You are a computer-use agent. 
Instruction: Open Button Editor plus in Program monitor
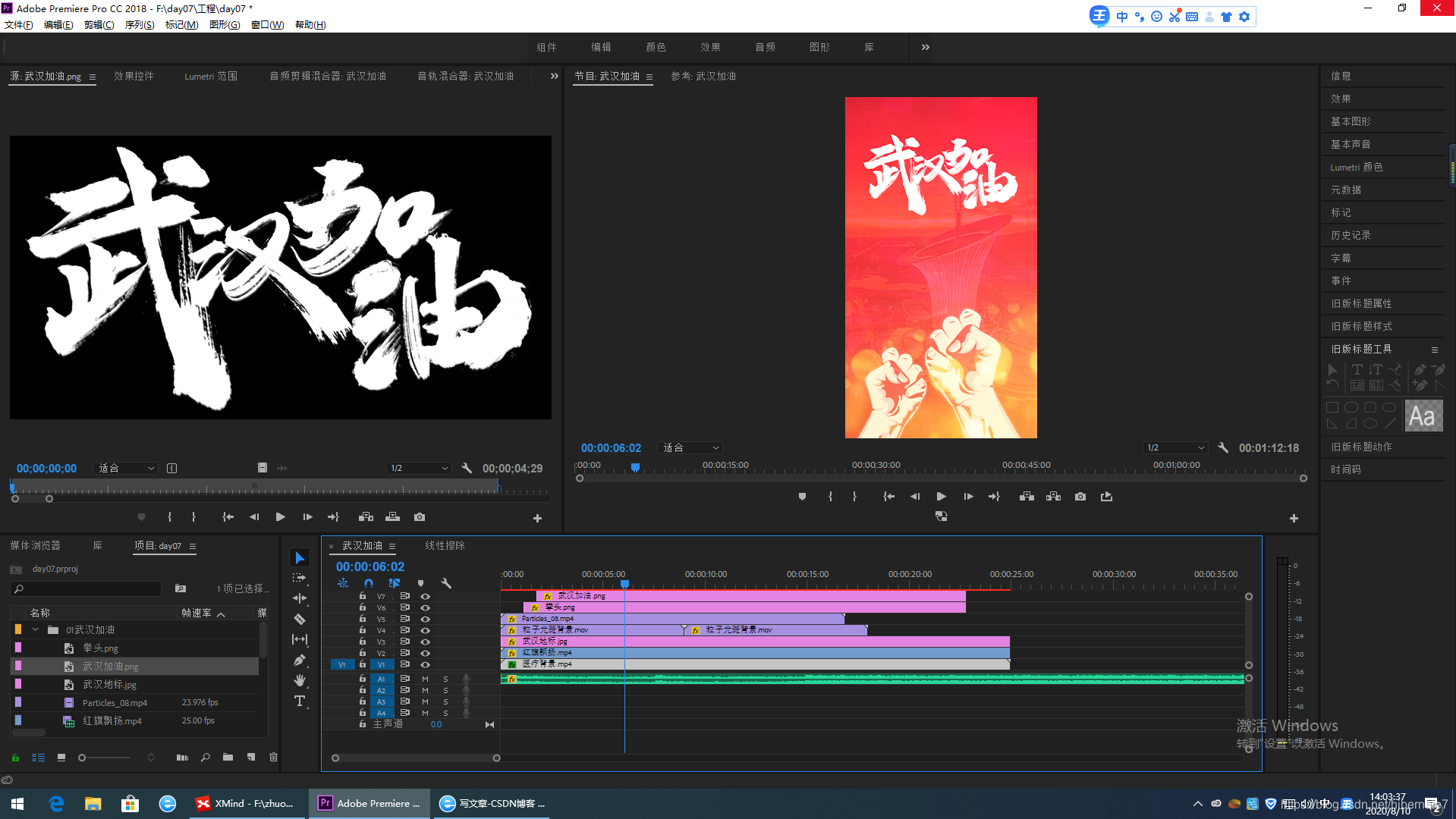(1294, 518)
